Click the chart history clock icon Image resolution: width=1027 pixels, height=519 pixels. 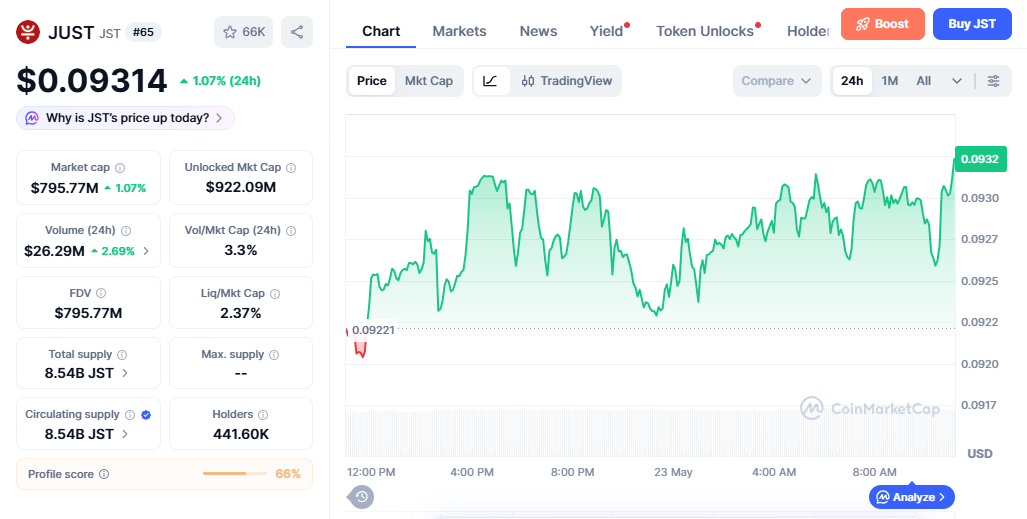(361, 497)
